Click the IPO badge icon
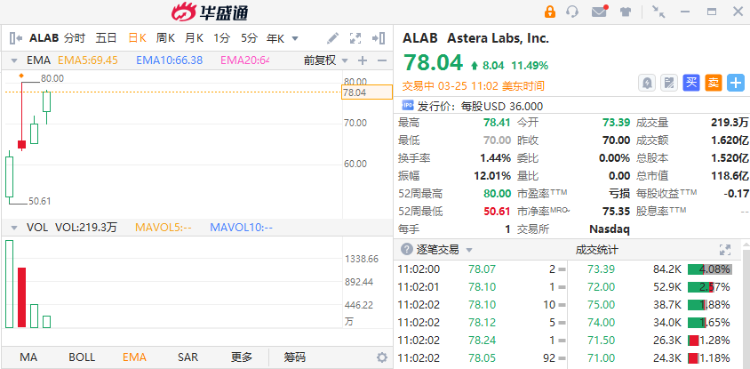Viewport: 750px width, 369px height. [x=408, y=105]
